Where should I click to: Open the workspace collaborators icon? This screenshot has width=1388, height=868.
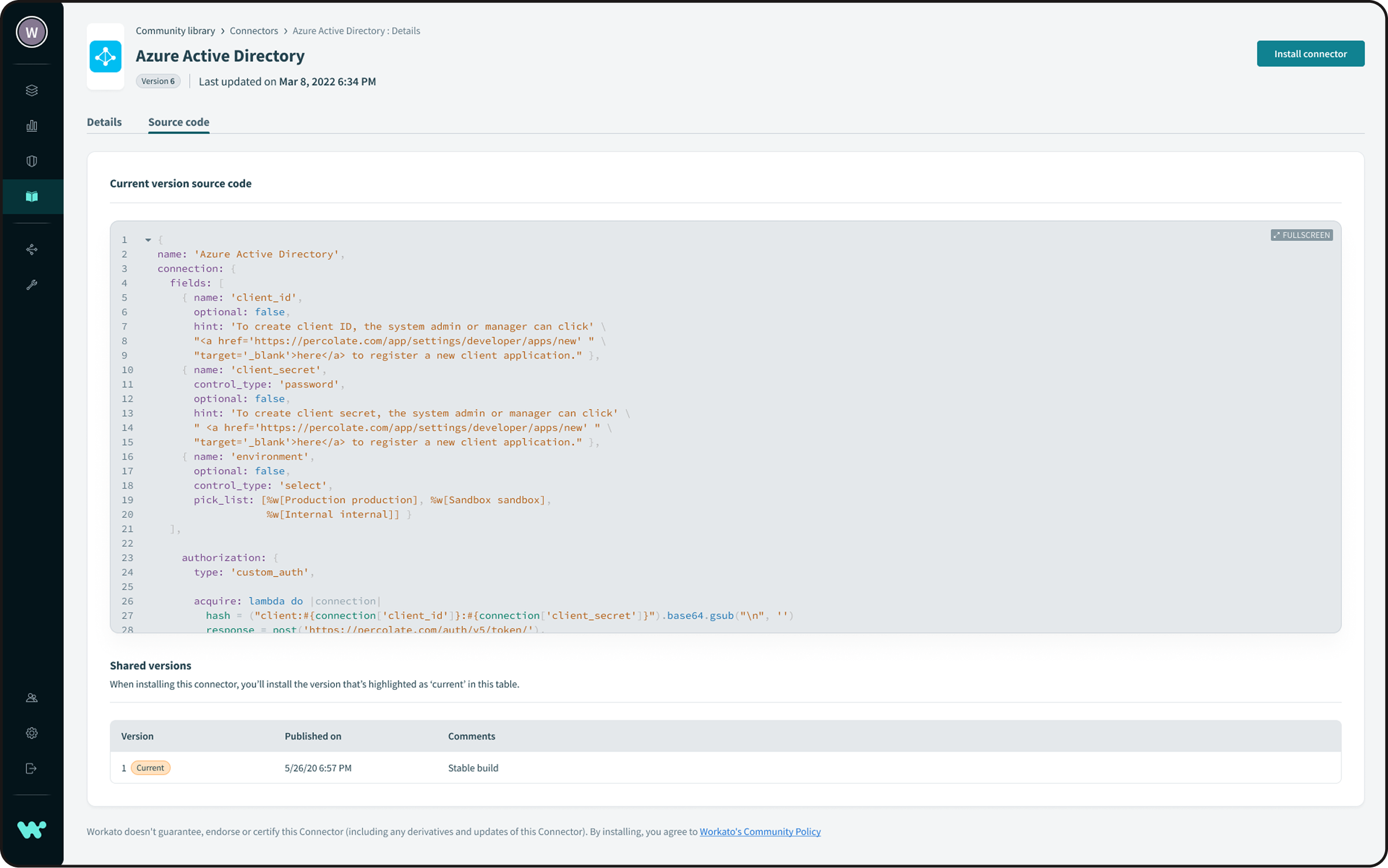click(32, 697)
